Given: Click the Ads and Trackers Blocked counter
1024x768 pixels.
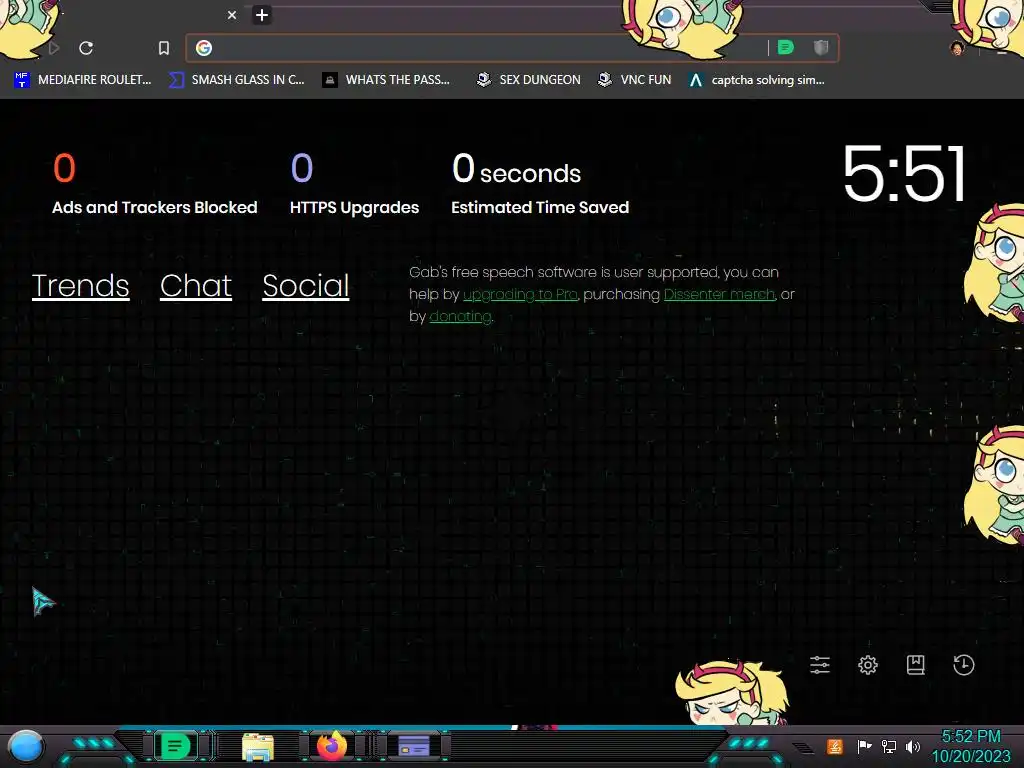Looking at the screenshot, I should tap(155, 184).
